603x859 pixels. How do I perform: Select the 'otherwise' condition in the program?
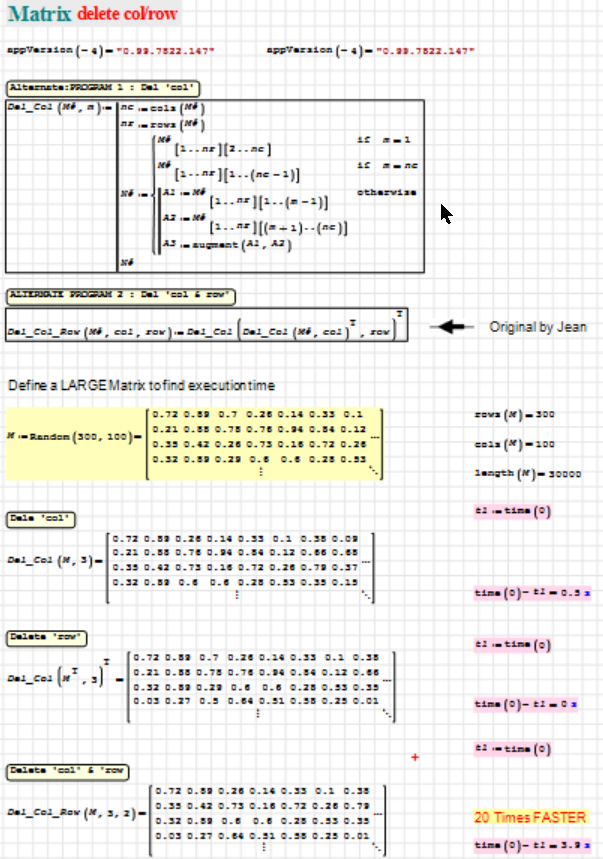(387, 191)
